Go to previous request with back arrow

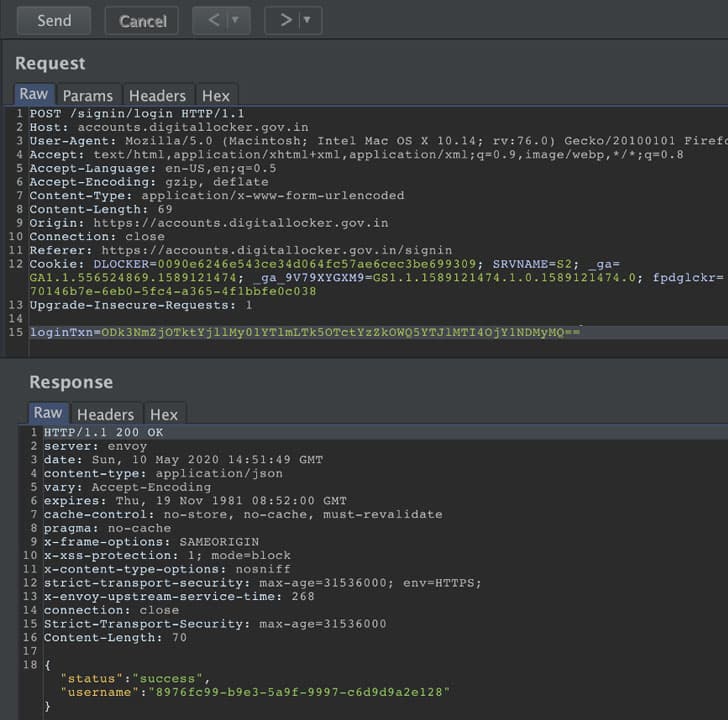click(x=214, y=20)
